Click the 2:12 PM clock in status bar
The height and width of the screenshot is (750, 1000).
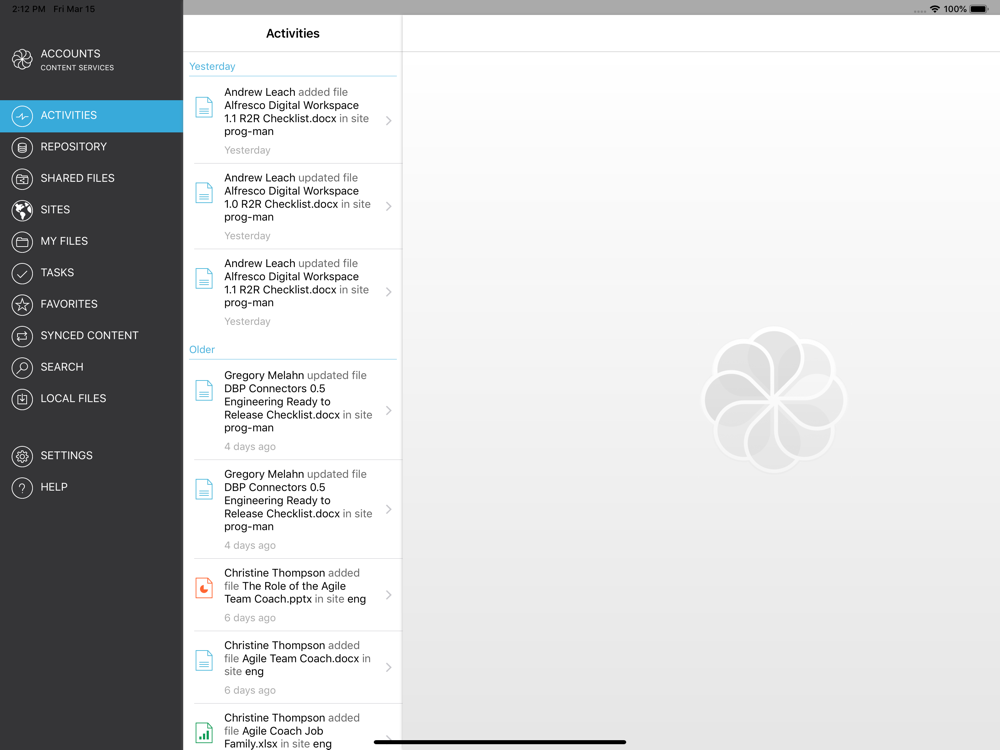click(29, 9)
